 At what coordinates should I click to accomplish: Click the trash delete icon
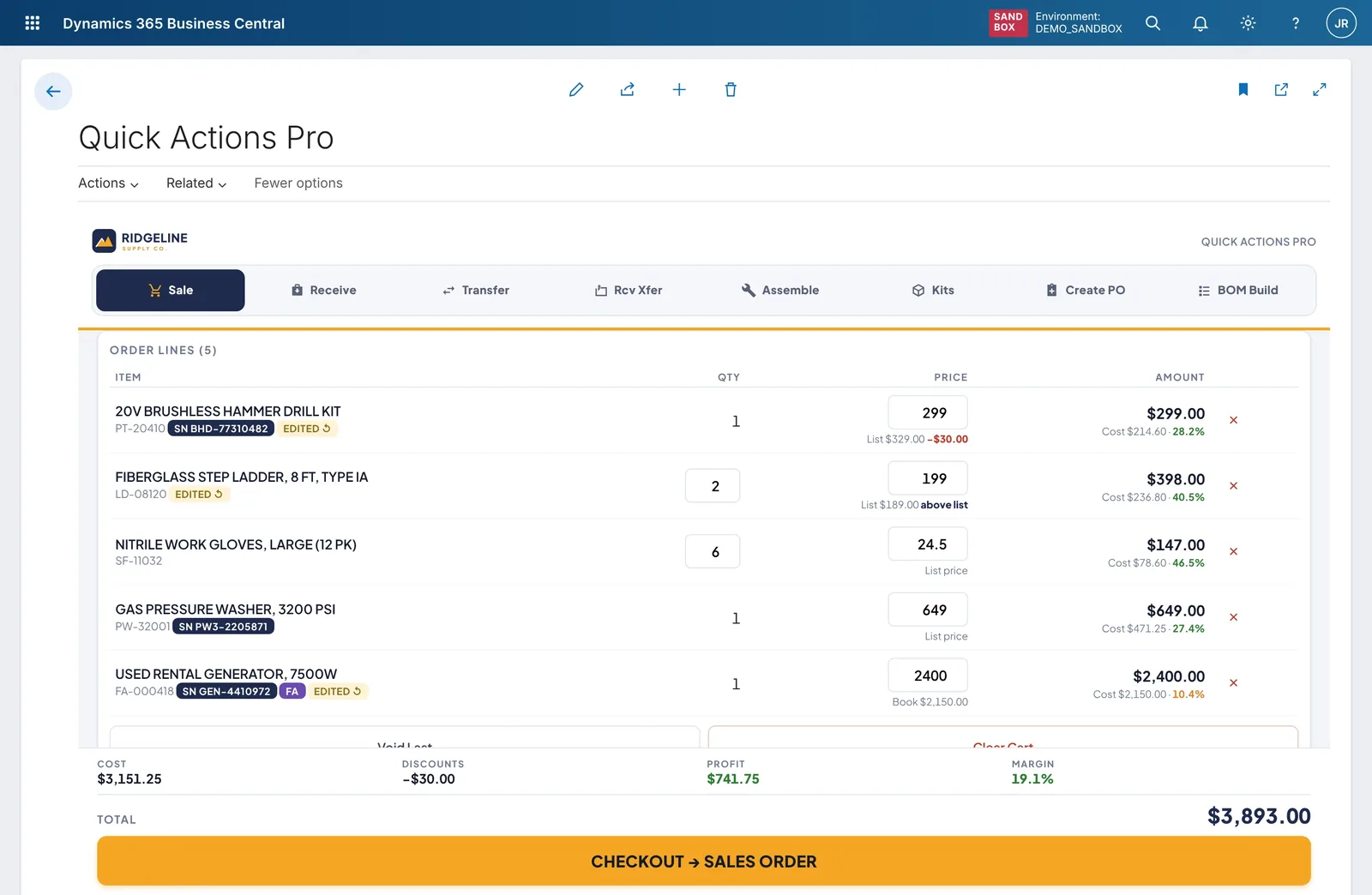click(731, 89)
